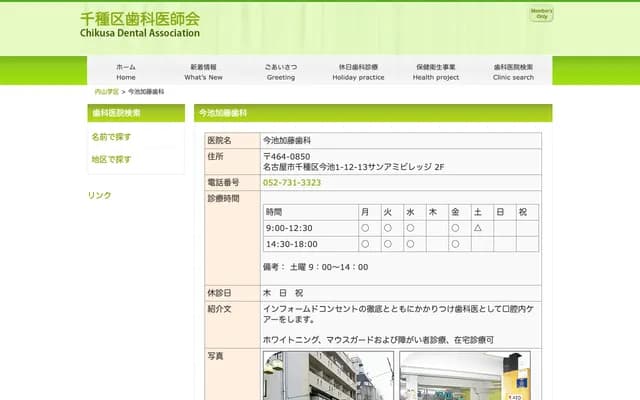The height and width of the screenshot is (400, 640).
Task: Click postal code 〒464-0850
Action: pyautogui.click(x=287, y=157)
